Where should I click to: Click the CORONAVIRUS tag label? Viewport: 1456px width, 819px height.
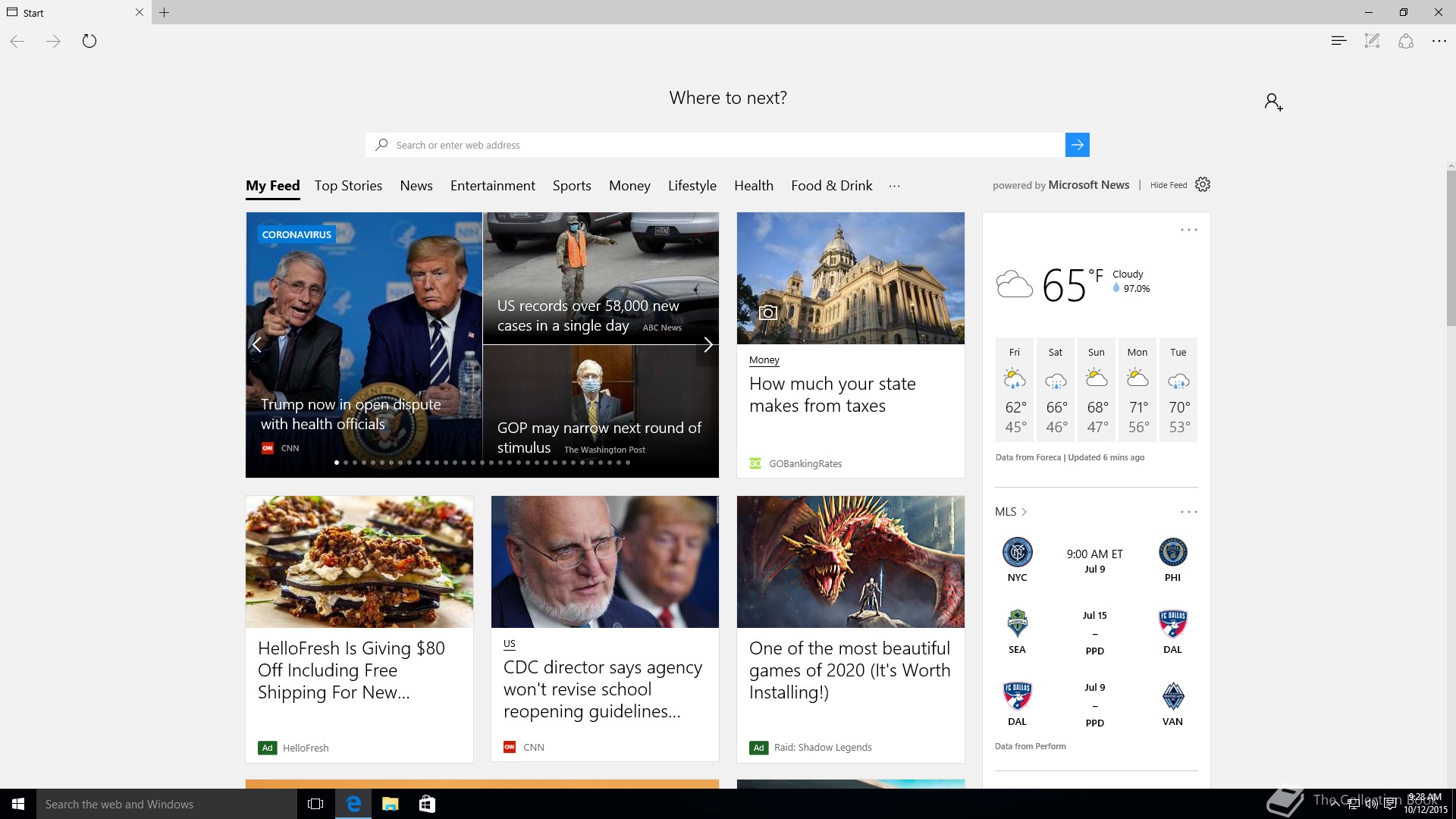(x=297, y=234)
